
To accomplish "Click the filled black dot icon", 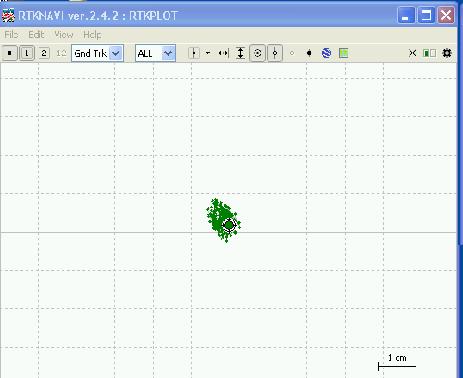I will pyautogui.click(x=309, y=53).
